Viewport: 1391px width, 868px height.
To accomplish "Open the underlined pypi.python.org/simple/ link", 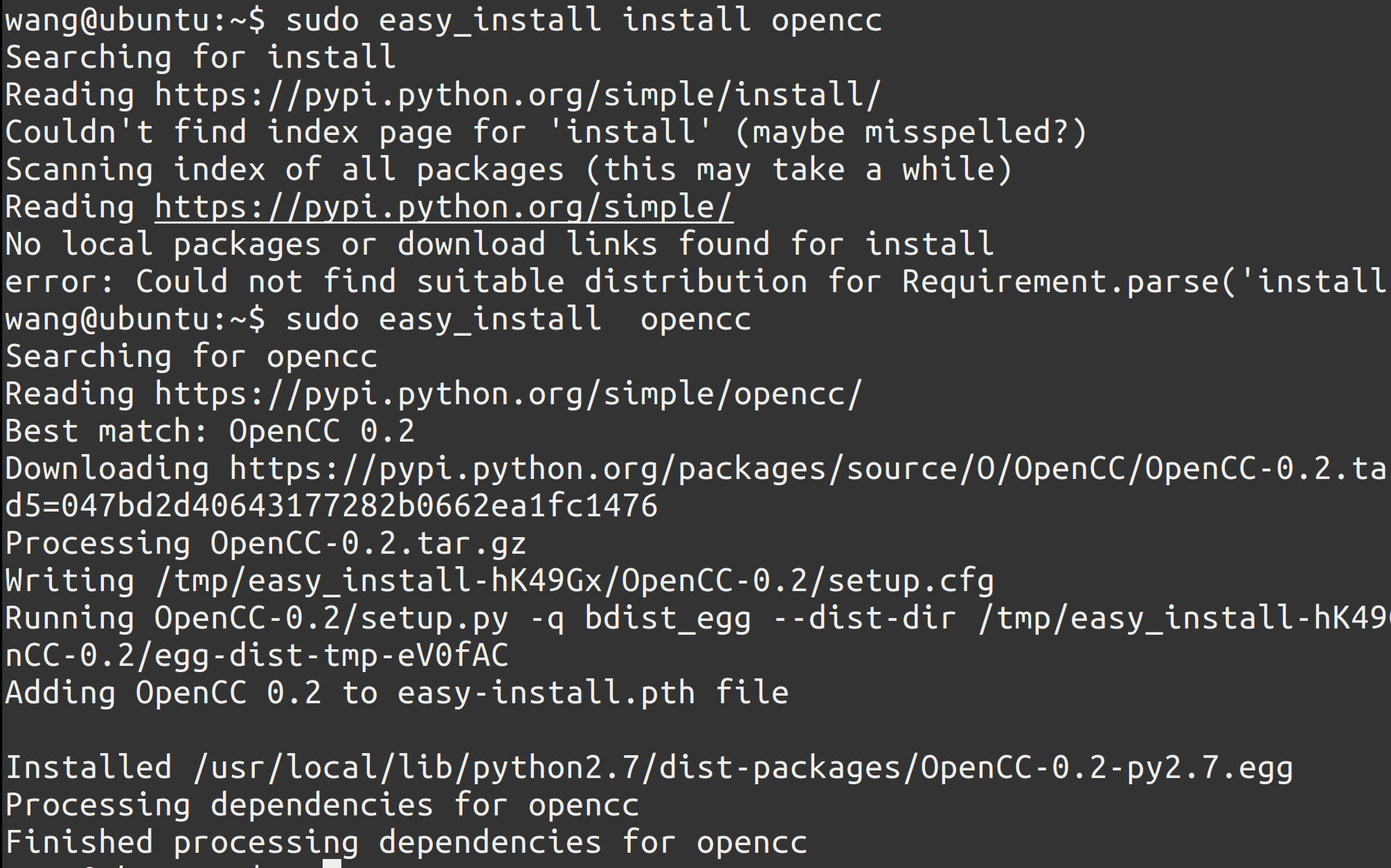I will (x=443, y=207).
